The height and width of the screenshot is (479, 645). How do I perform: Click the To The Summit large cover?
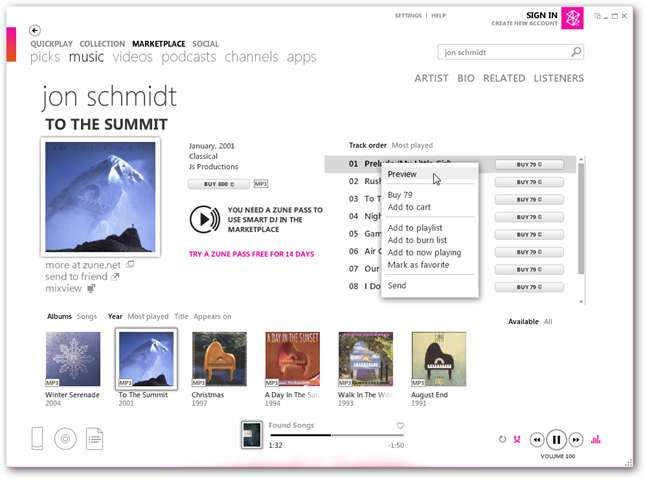tap(100, 197)
